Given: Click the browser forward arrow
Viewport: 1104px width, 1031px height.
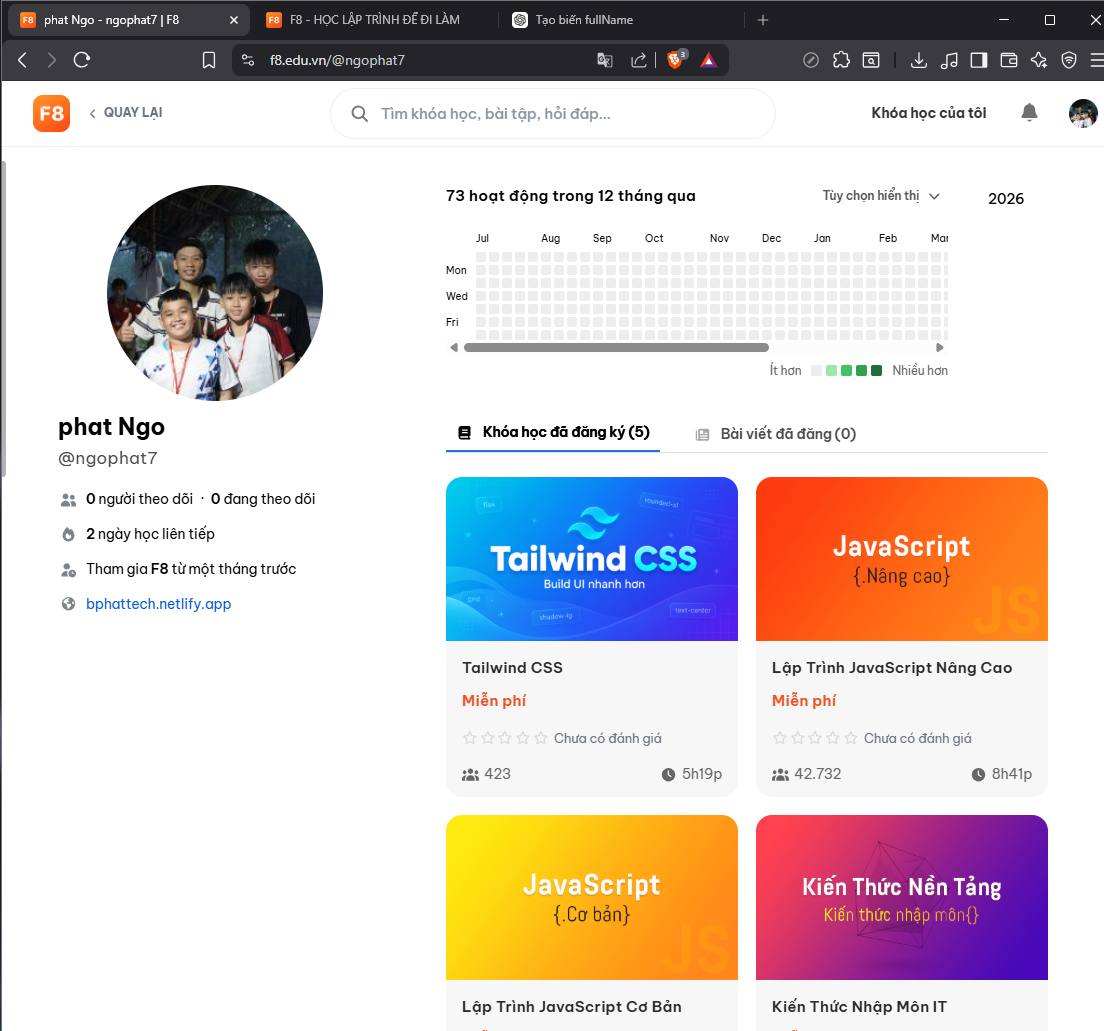Looking at the screenshot, I should point(51,61).
